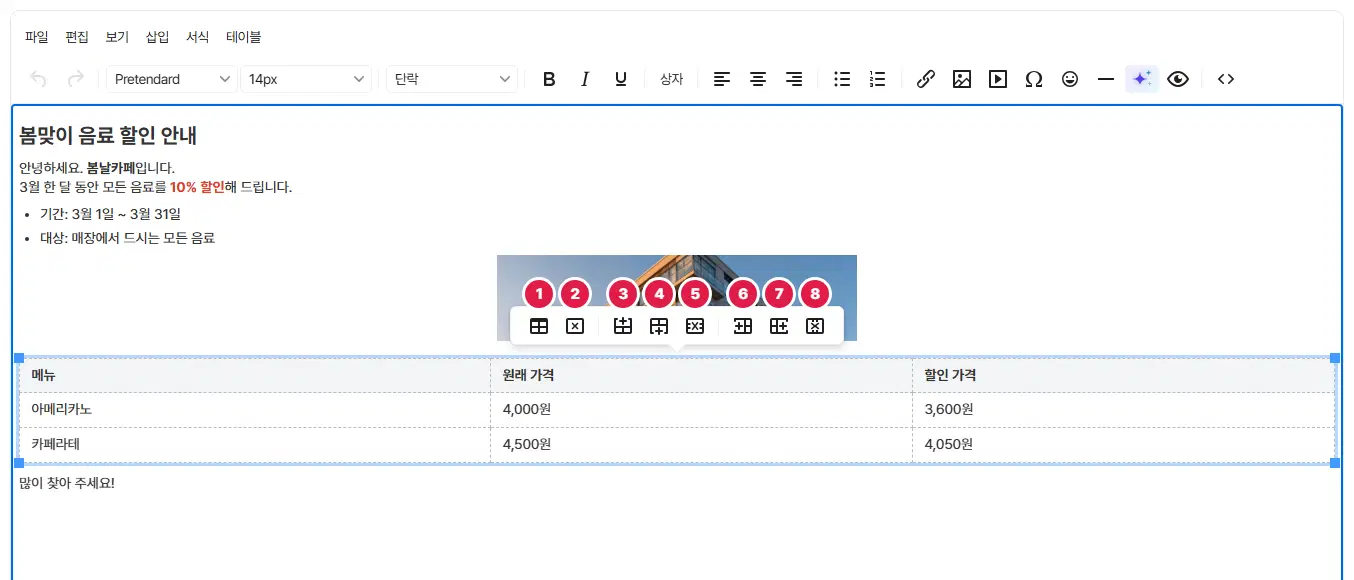Viewport: 1354px width, 580px height.
Task: Redo the last undone edit
Action: [75, 79]
